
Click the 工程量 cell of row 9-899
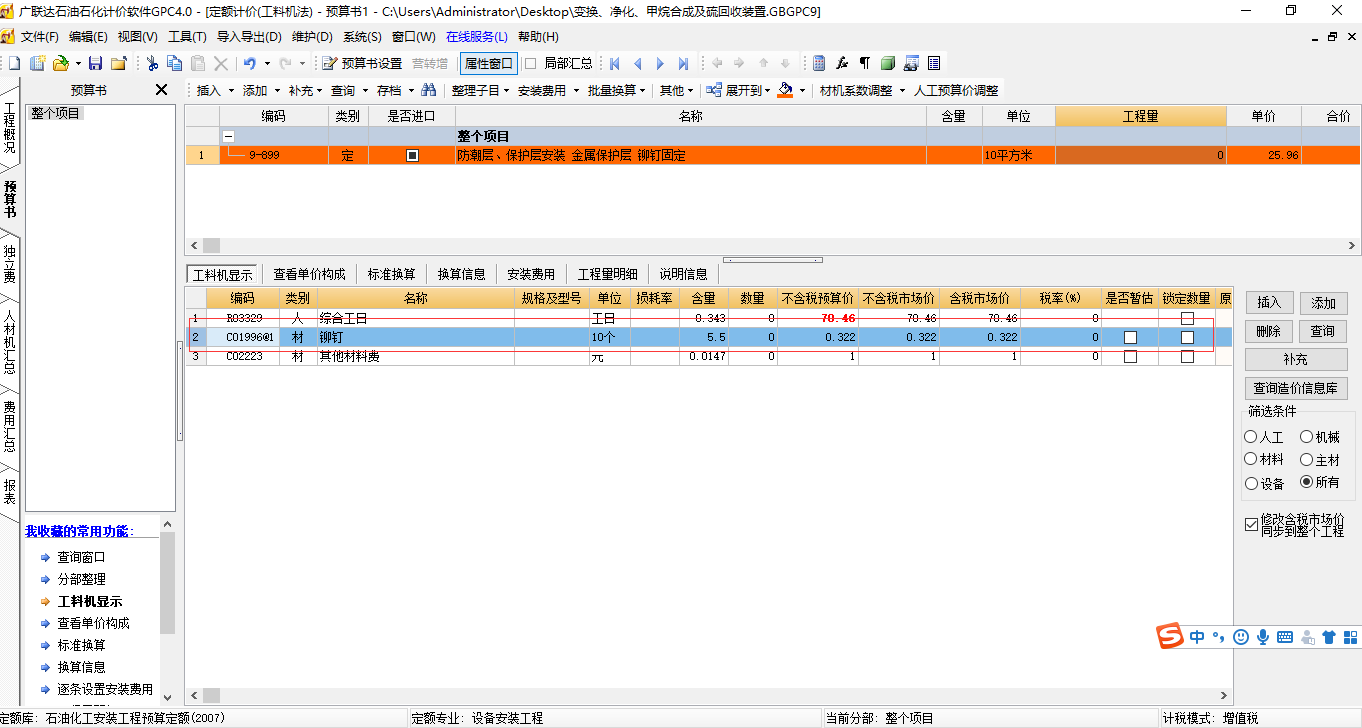[1140, 156]
